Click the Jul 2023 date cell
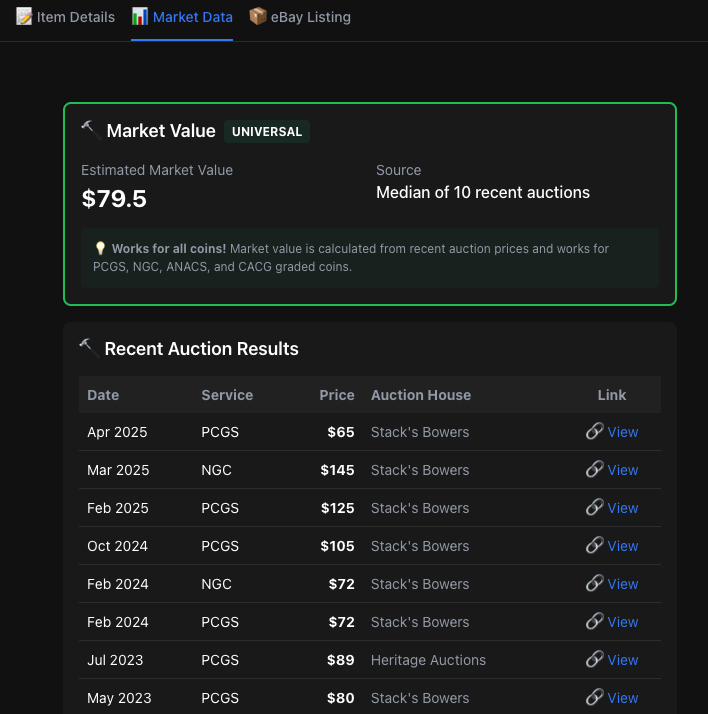The height and width of the screenshot is (714, 708). 115,660
